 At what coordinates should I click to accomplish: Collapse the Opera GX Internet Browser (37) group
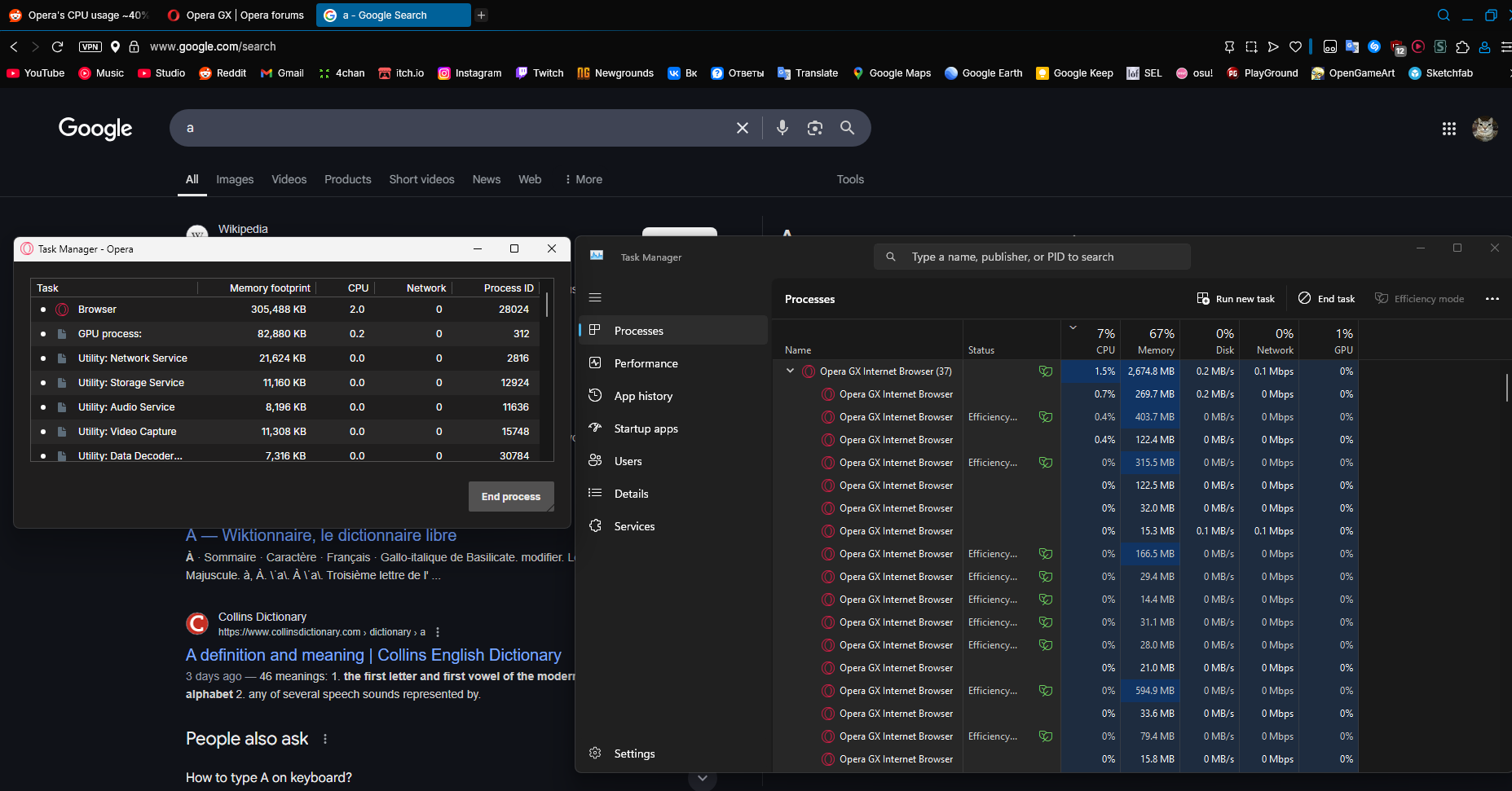(x=790, y=371)
